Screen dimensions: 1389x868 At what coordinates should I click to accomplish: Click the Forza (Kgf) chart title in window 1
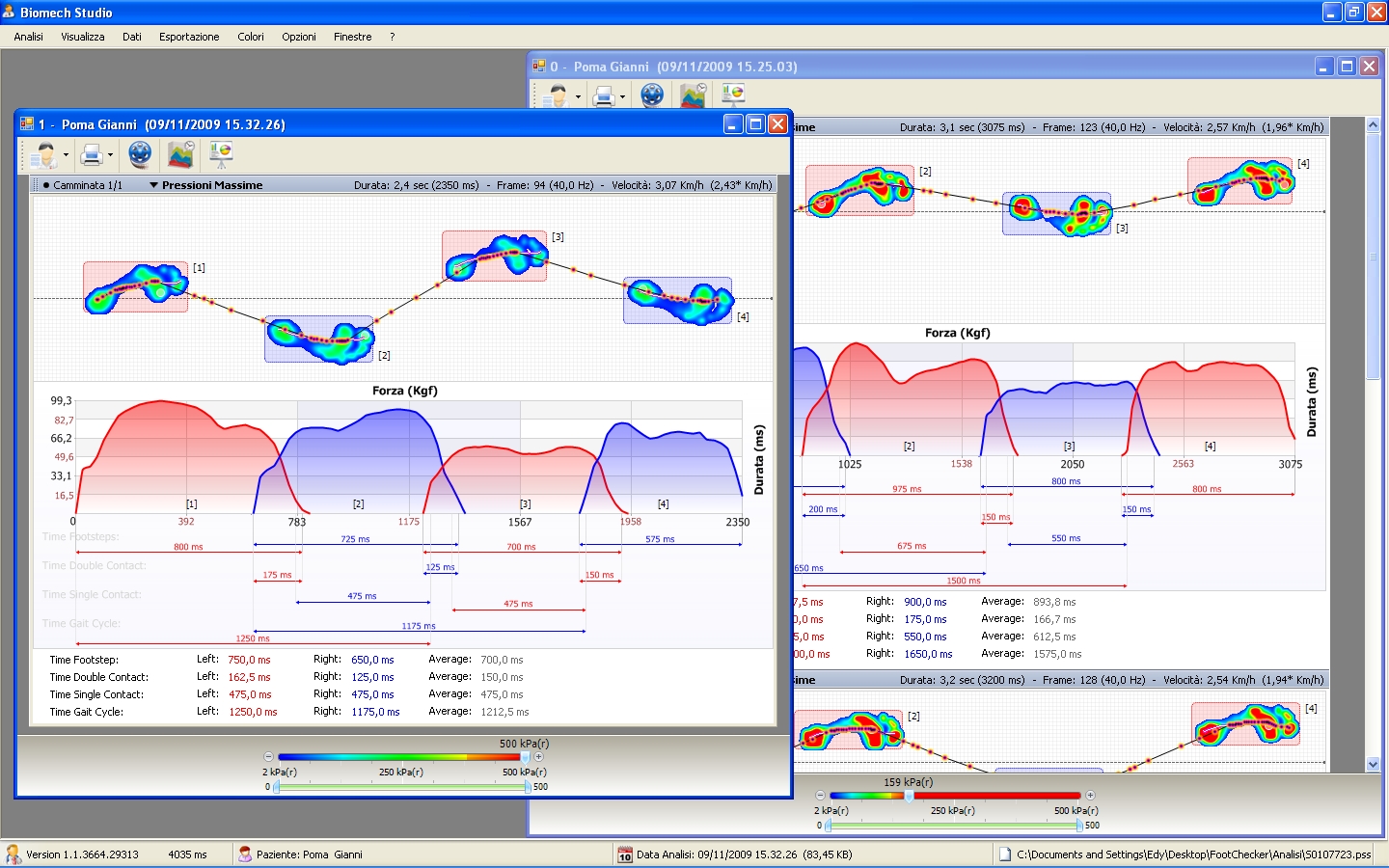405,391
